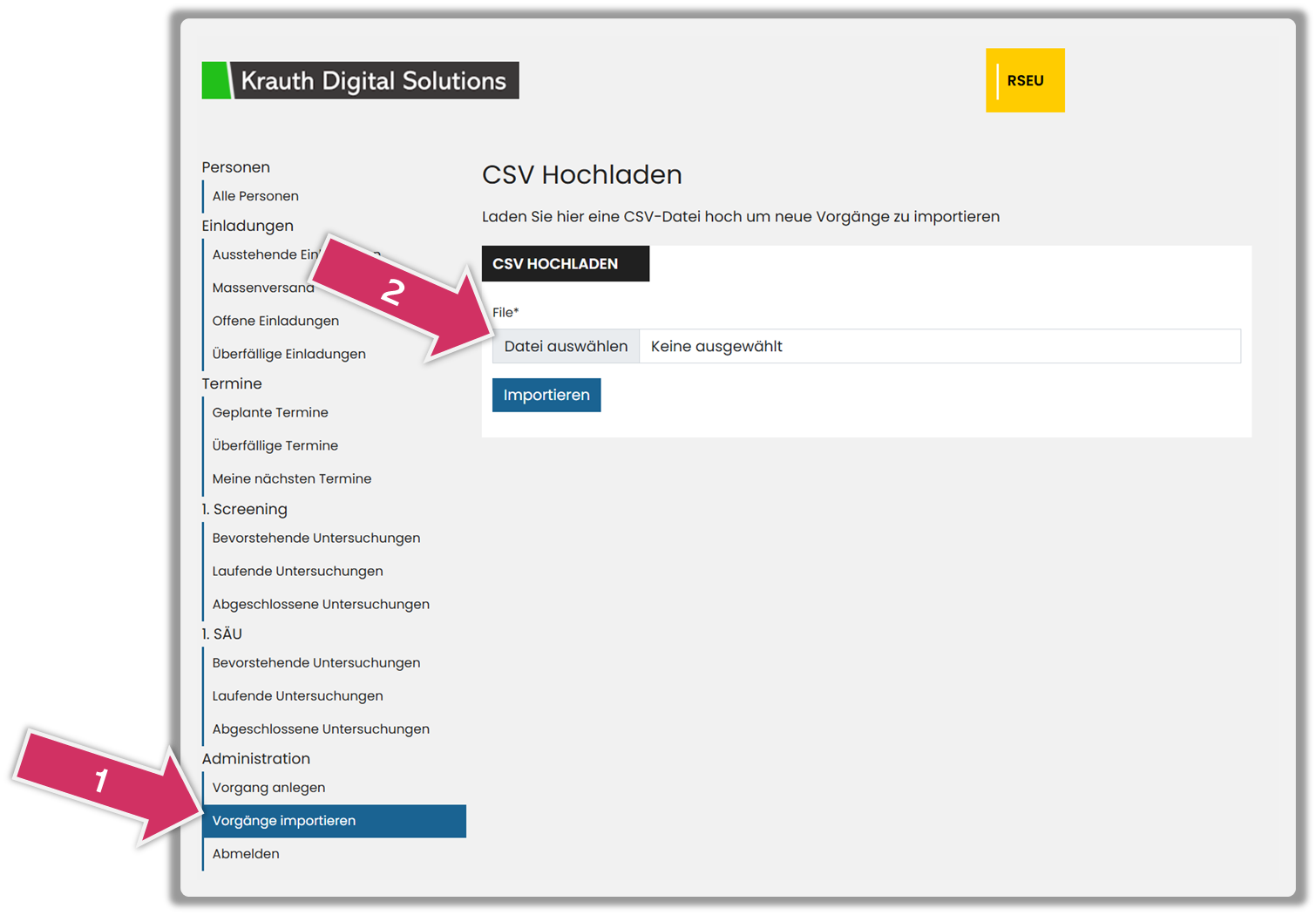Screen dimensions: 1316x915
Task: Open Meine nächsten Termine
Action: 292,478
